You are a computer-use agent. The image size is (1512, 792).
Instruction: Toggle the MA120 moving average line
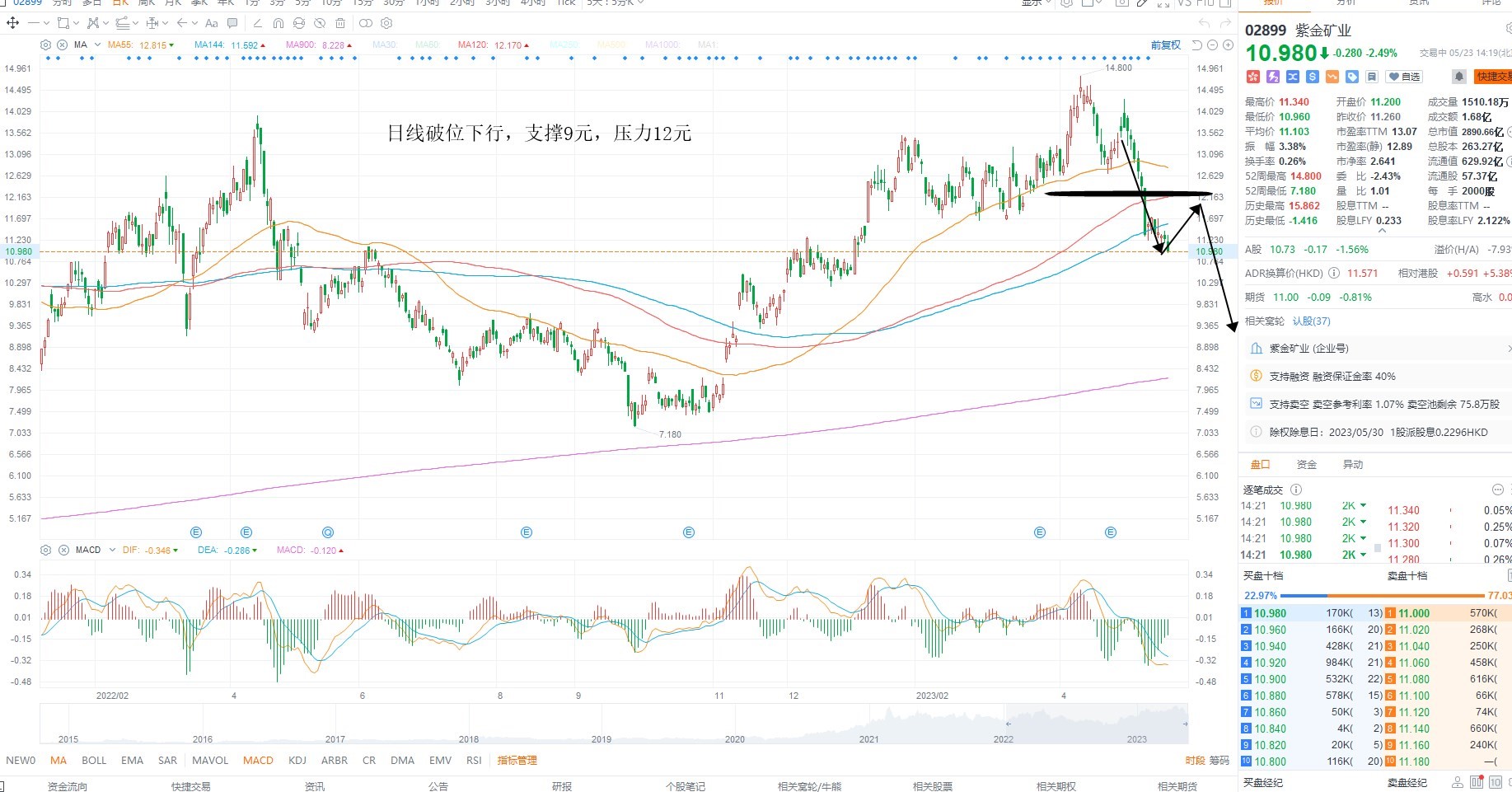[x=493, y=45]
